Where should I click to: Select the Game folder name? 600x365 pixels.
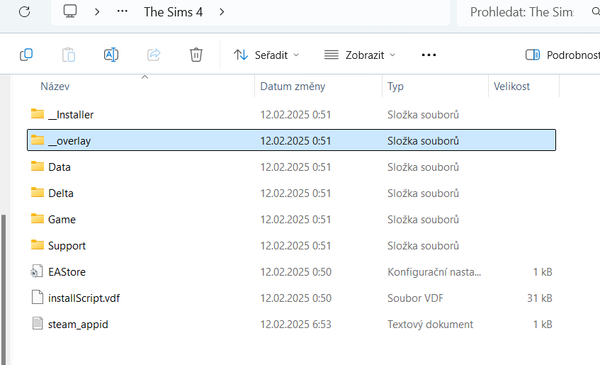(62, 220)
